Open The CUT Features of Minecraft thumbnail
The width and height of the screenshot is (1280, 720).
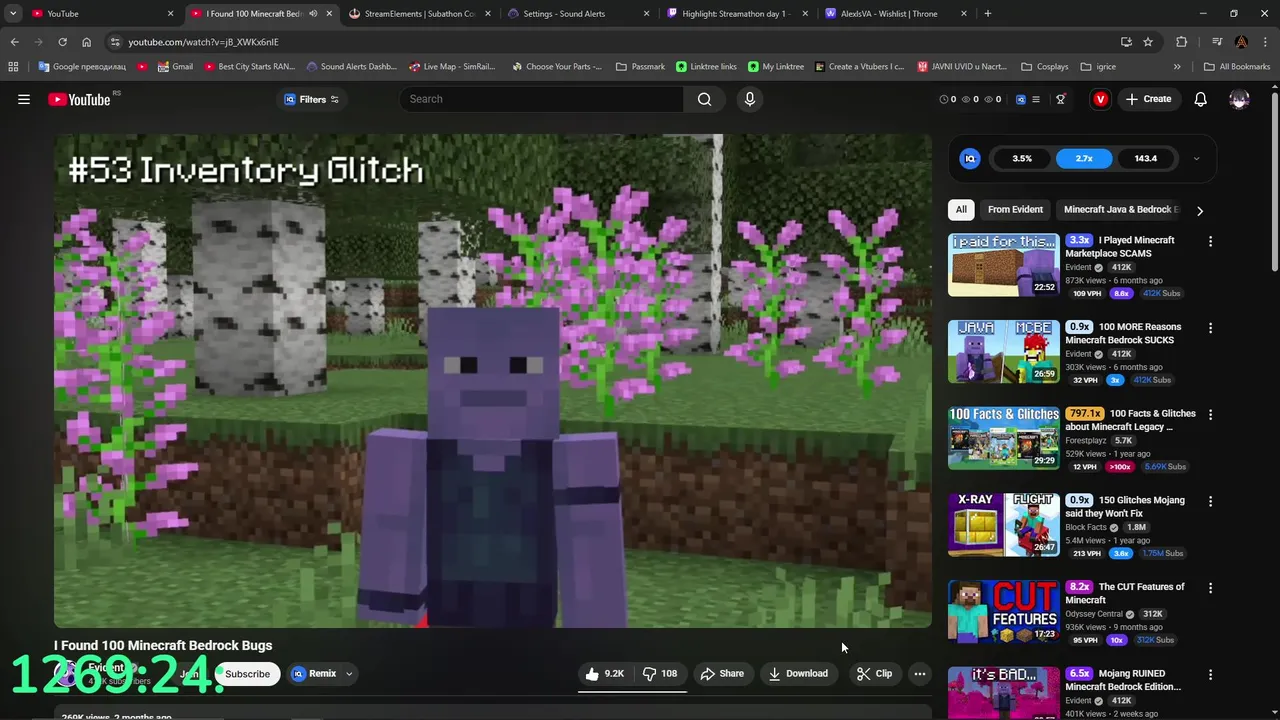(x=1004, y=611)
